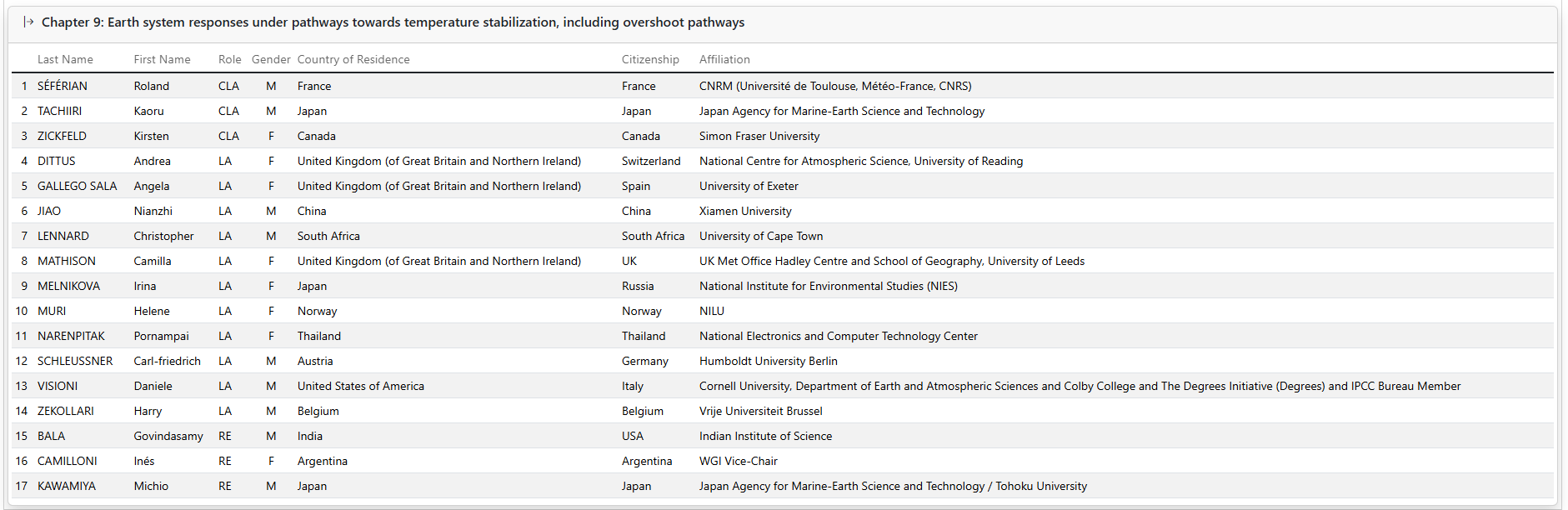Click affiliation Vrije Universiteit Brussel
Image resolution: width=1568 pixels, height=510 pixels.
coord(761,411)
